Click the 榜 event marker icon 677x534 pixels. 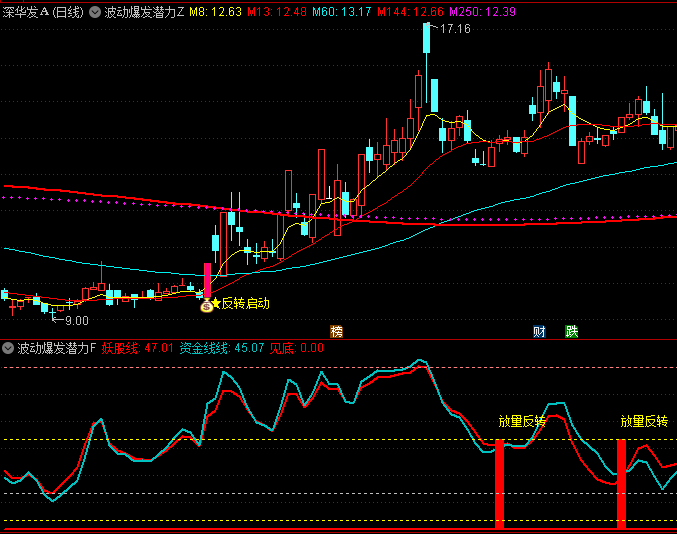tap(336, 332)
